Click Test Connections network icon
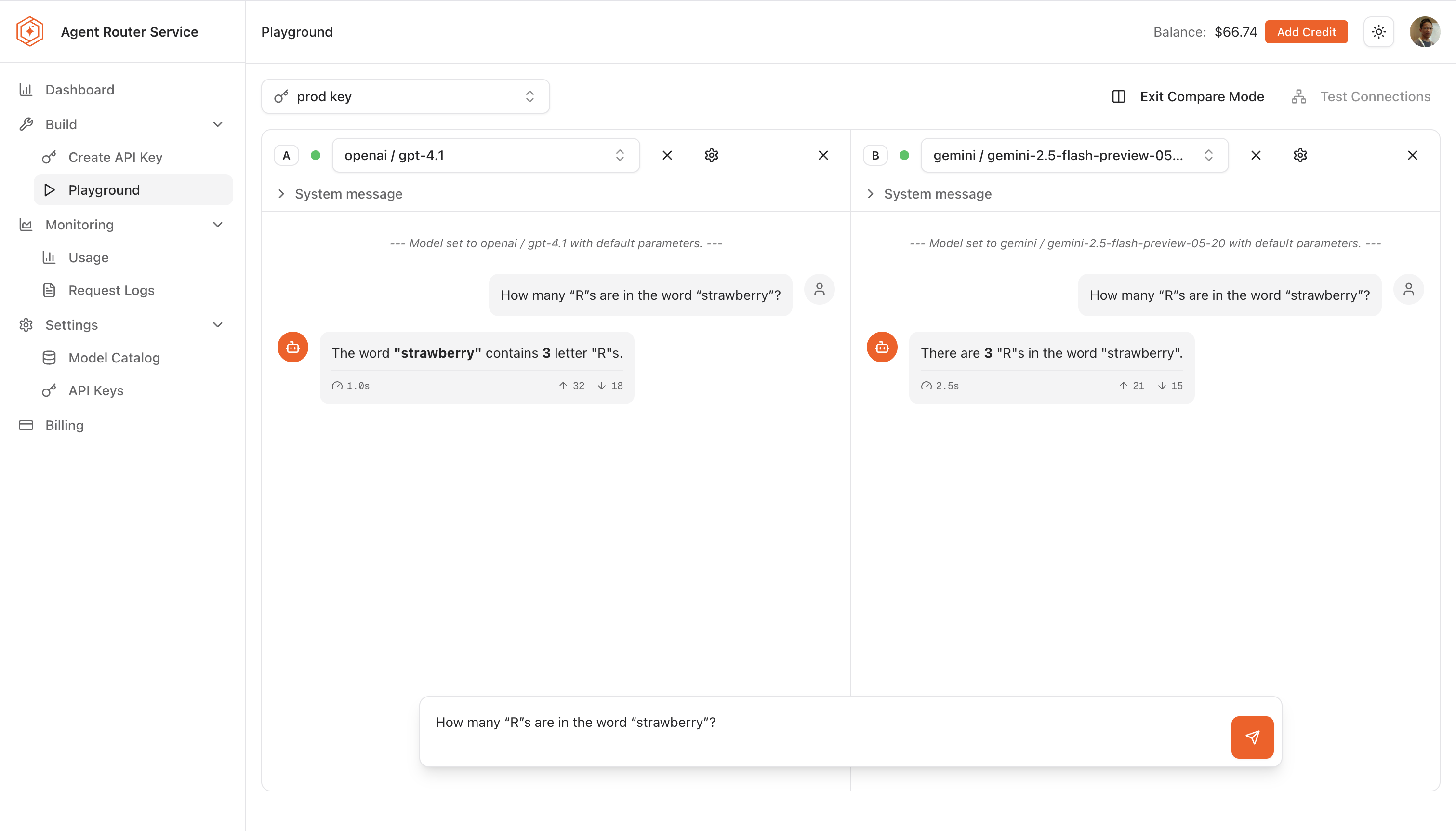This screenshot has height=831, width=1456. click(x=1298, y=96)
